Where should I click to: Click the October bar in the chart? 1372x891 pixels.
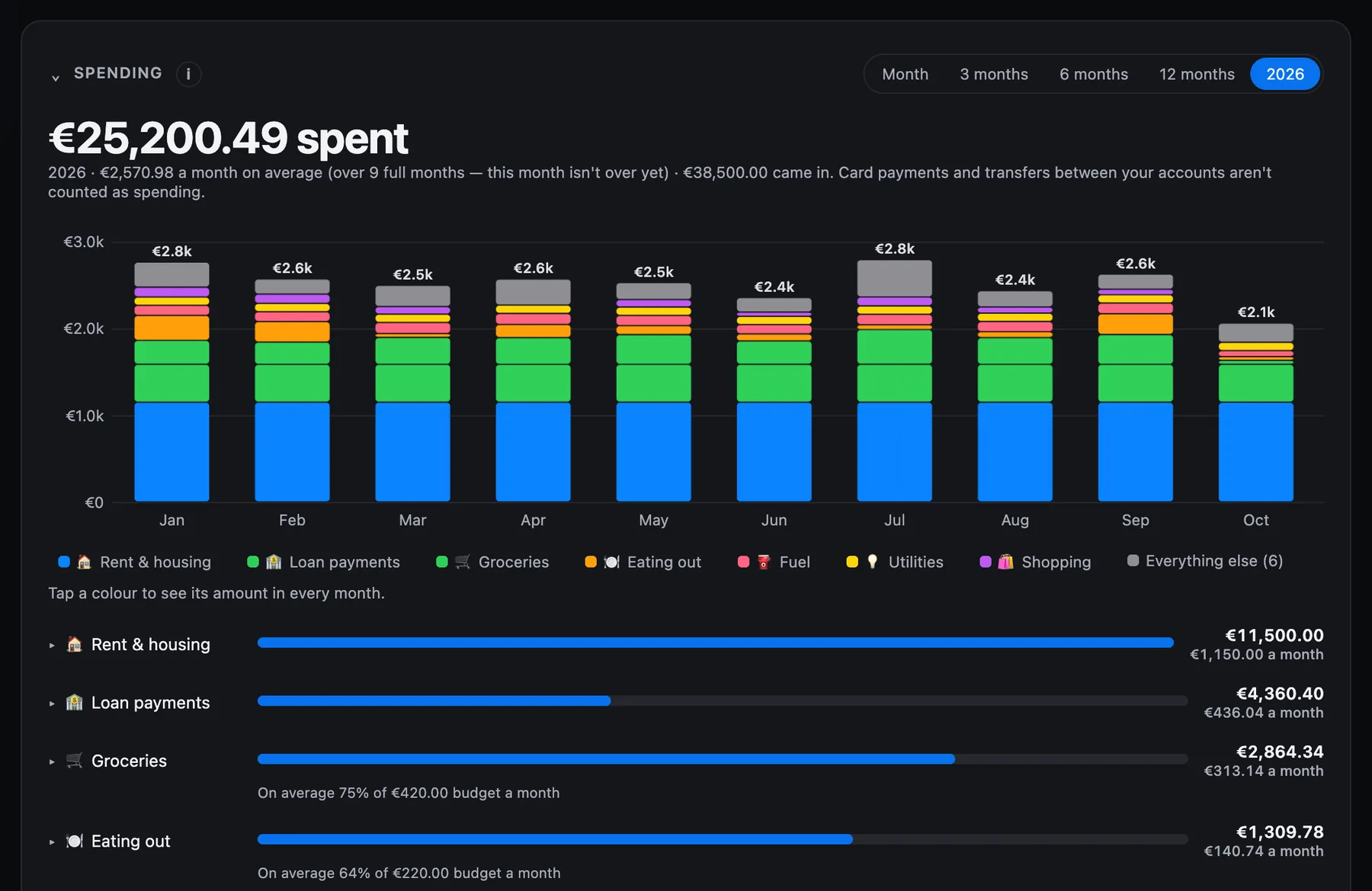(1255, 412)
